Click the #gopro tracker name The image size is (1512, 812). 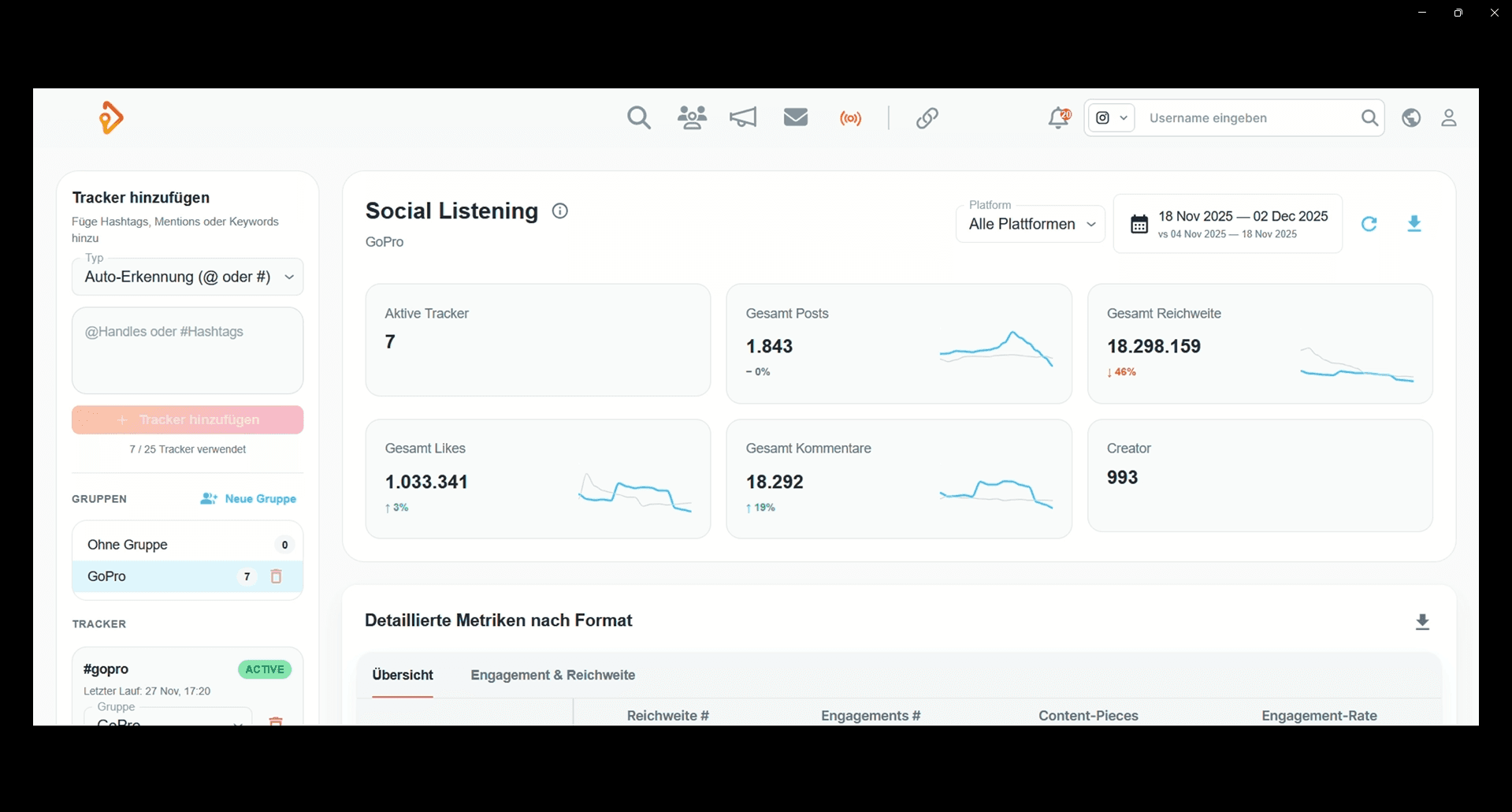click(106, 669)
